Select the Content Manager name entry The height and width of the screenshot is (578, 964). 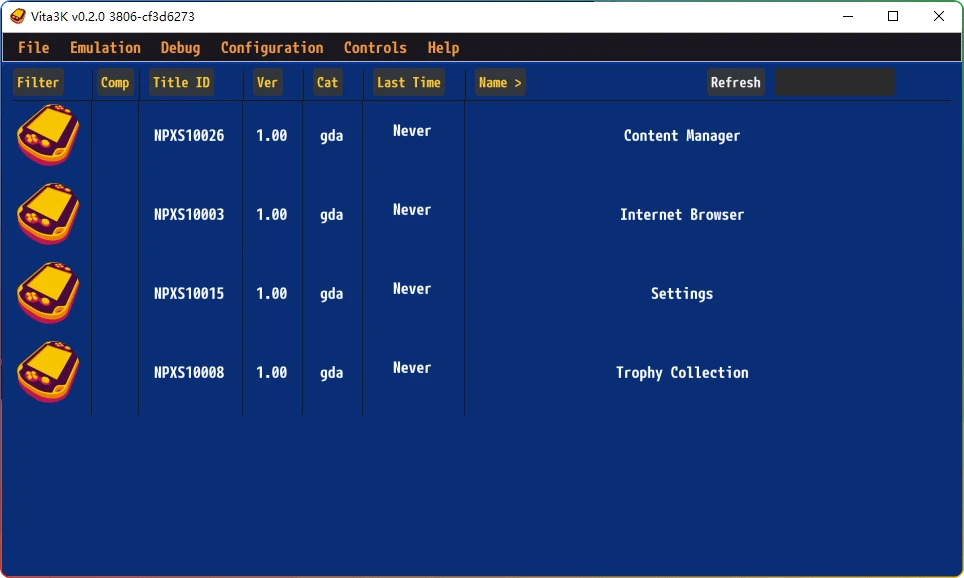coord(682,136)
